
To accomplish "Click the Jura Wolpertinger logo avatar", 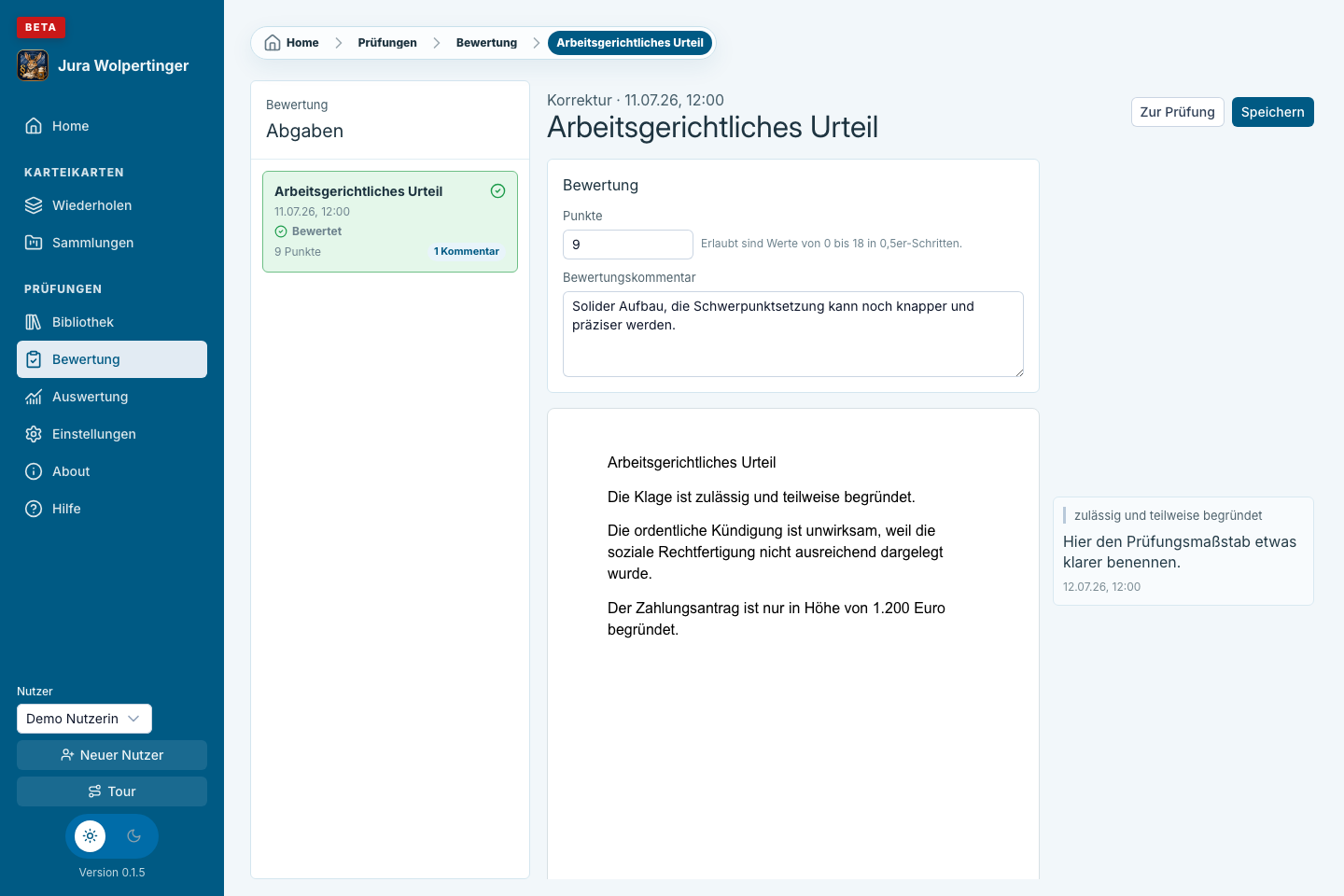I will click(33, 65).
